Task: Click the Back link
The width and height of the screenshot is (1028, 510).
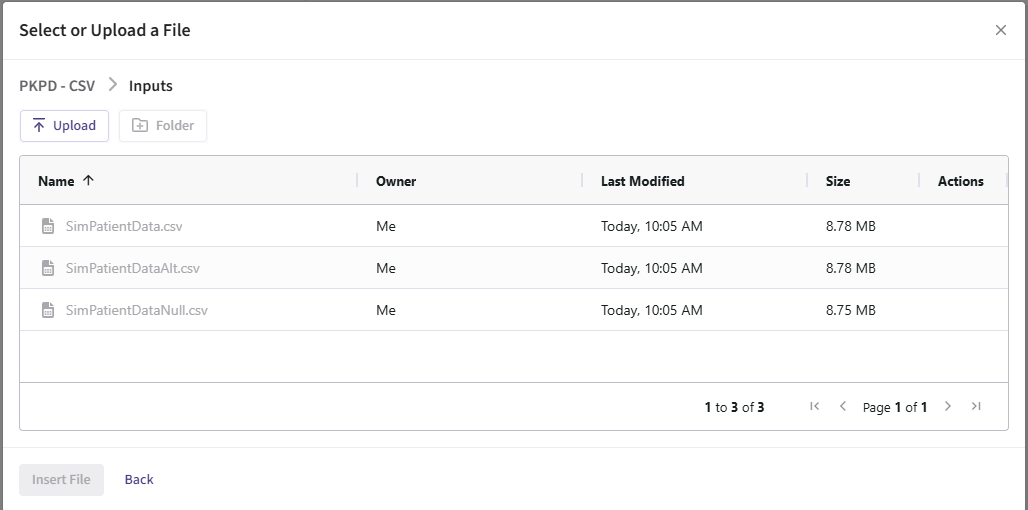Action: tap(139, 480)
